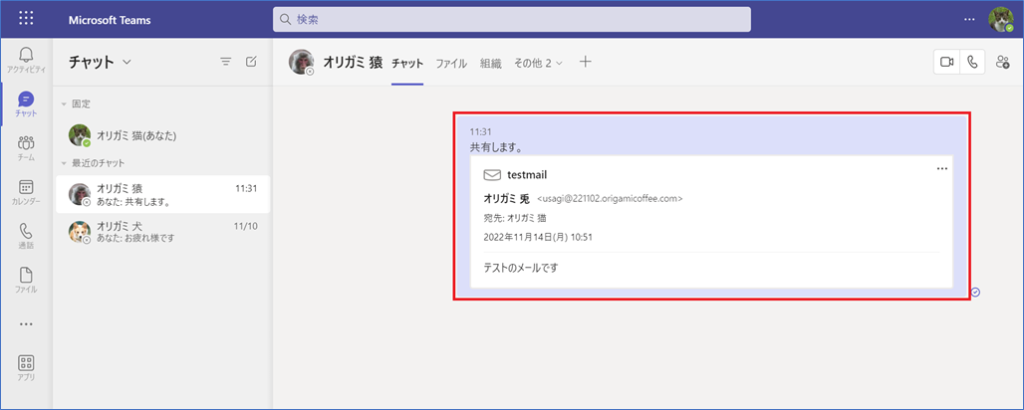Switch to the 組織 tab

(490, 63)
